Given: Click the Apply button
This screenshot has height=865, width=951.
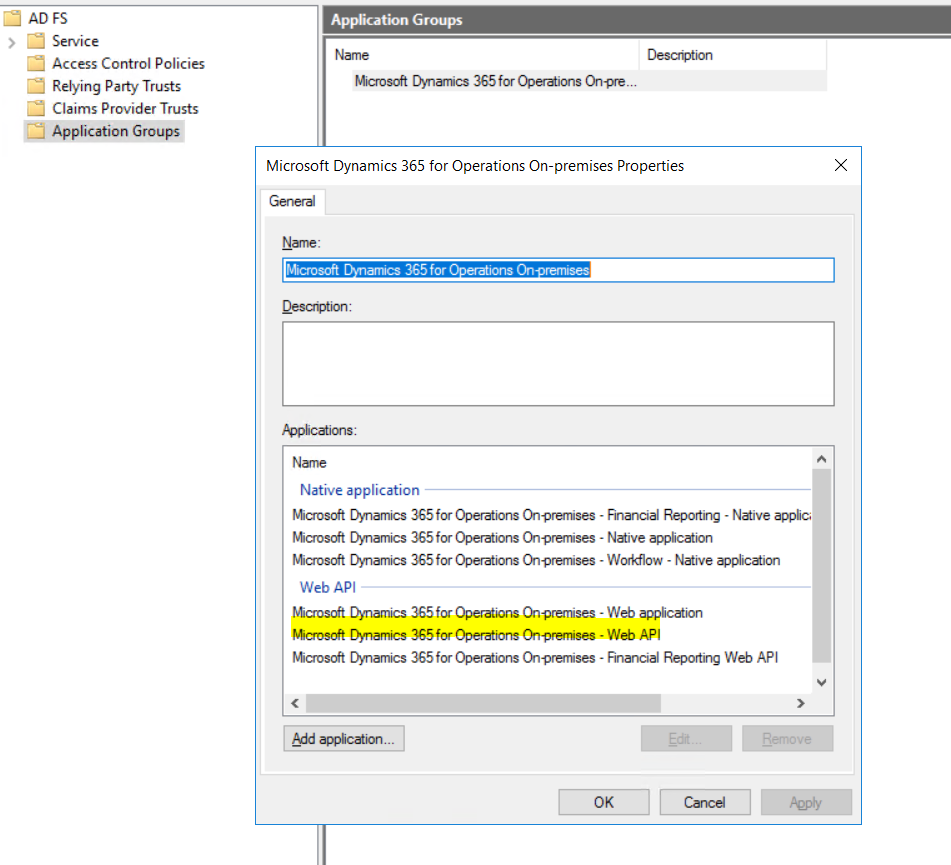Looking at the screenshot, I should click(x=806, y=803).
